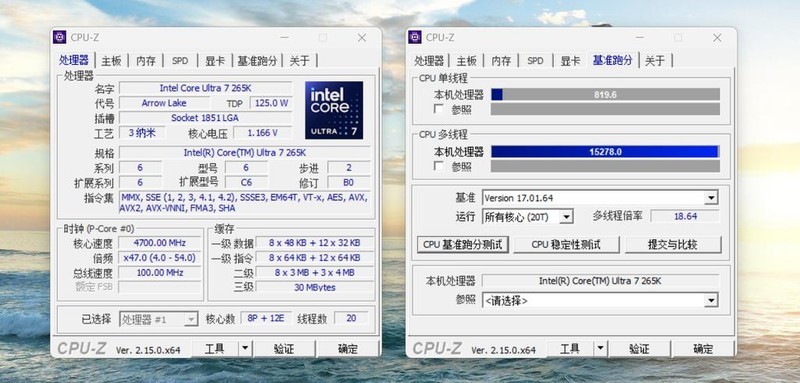
Task: Click the single-thread score bar showing 819.6
Action: [x=605, y=94]
